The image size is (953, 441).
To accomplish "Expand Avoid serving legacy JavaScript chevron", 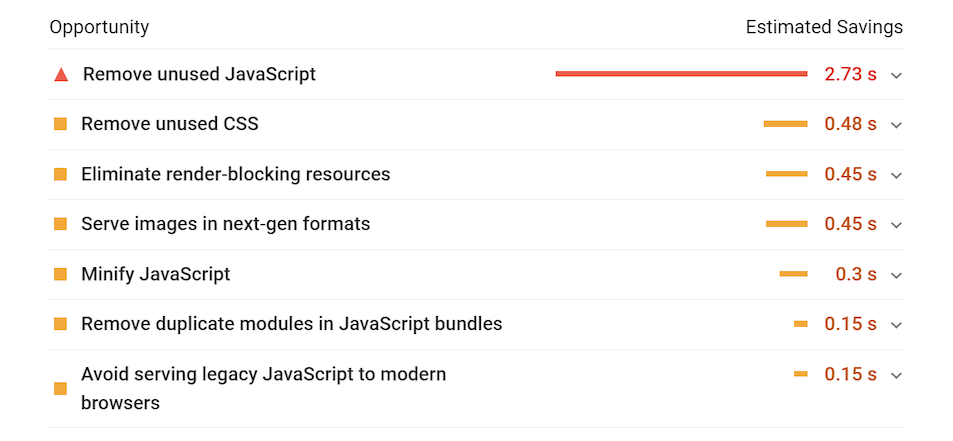I will [x=896, y=375].
